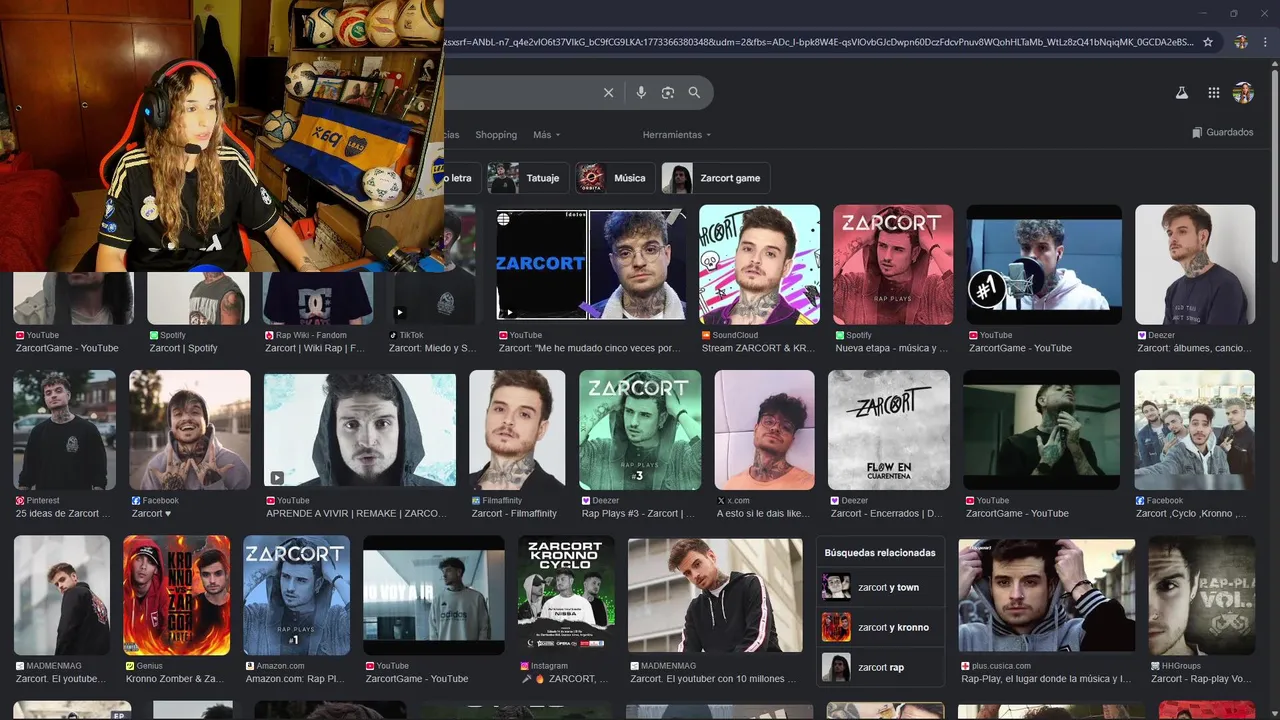1280x720 pixels.
Task: Click inside the Google search field
Action: (x=520, y=93)
